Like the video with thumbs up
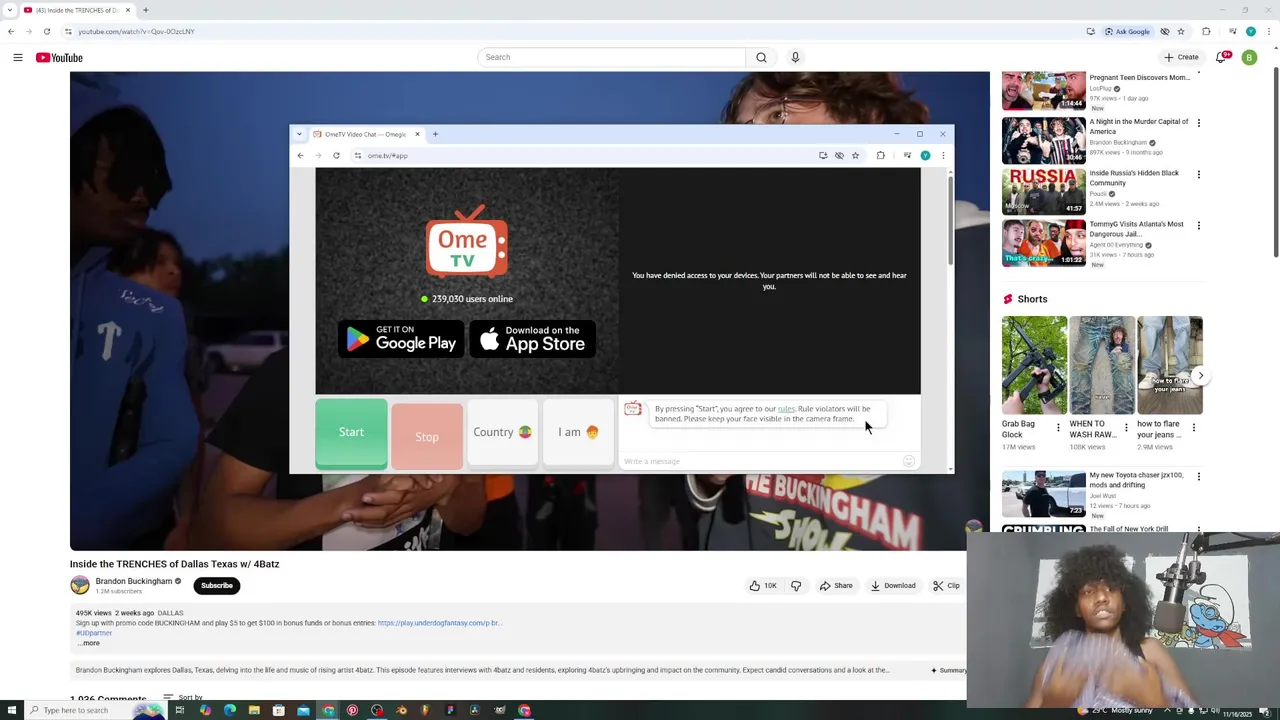Image resolution: width=1280 pixels, height=720 pixels. click(x=763, y=585)
